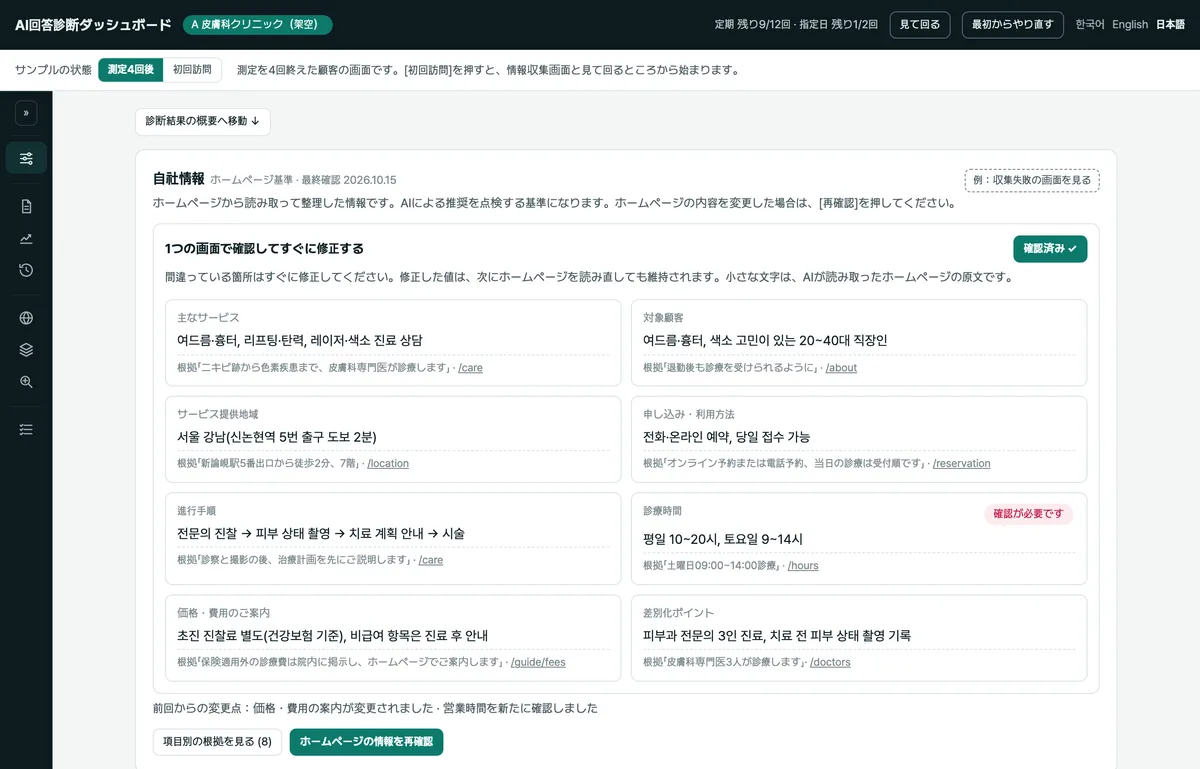This screenshot has width=1200, height=769.
Task: Select 日本語 language option
Action: click(1170, 25)
